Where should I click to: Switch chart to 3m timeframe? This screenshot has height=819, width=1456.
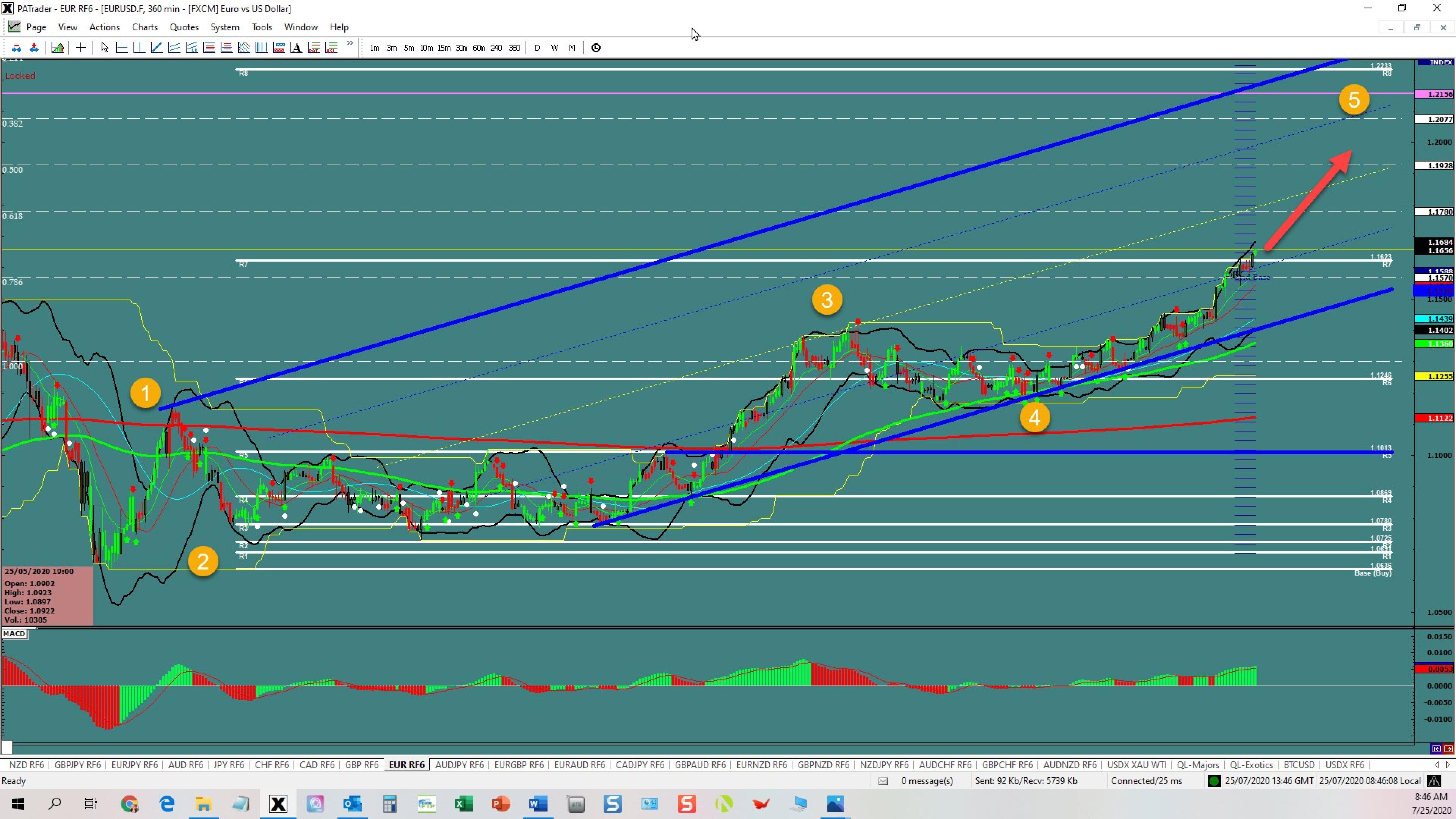(392, 48)
